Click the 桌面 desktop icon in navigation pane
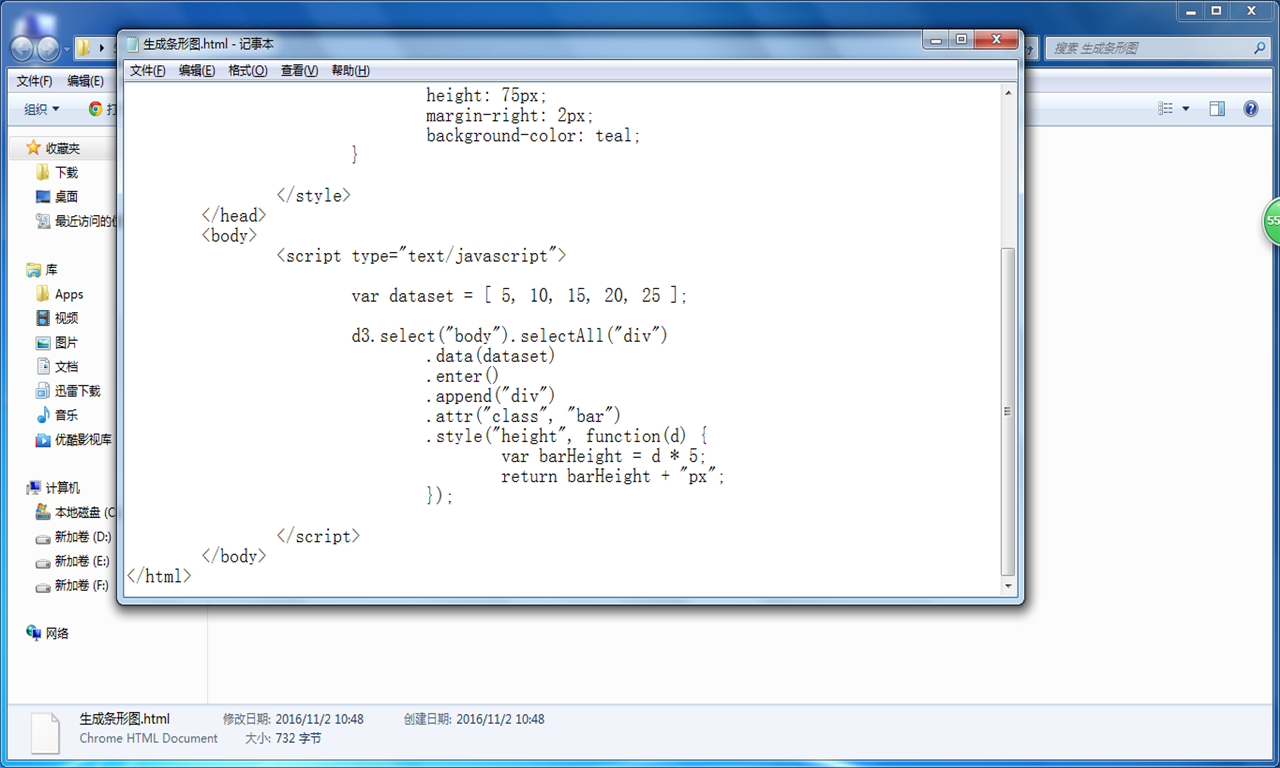The height and width of the screenshot is (768, 1280). (x=43, y=197)
